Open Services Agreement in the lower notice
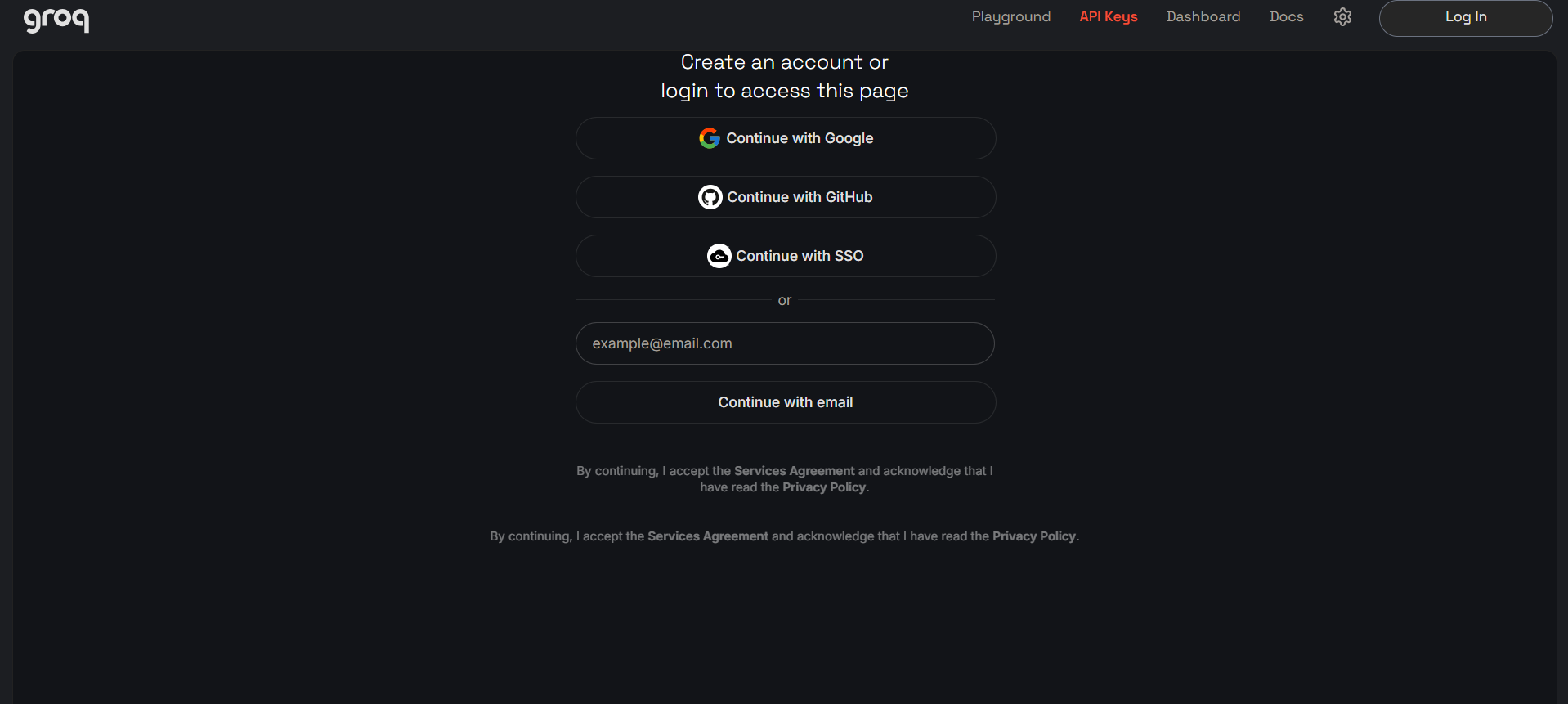This screenshot has width=1568, height=704. pos(707,536)
